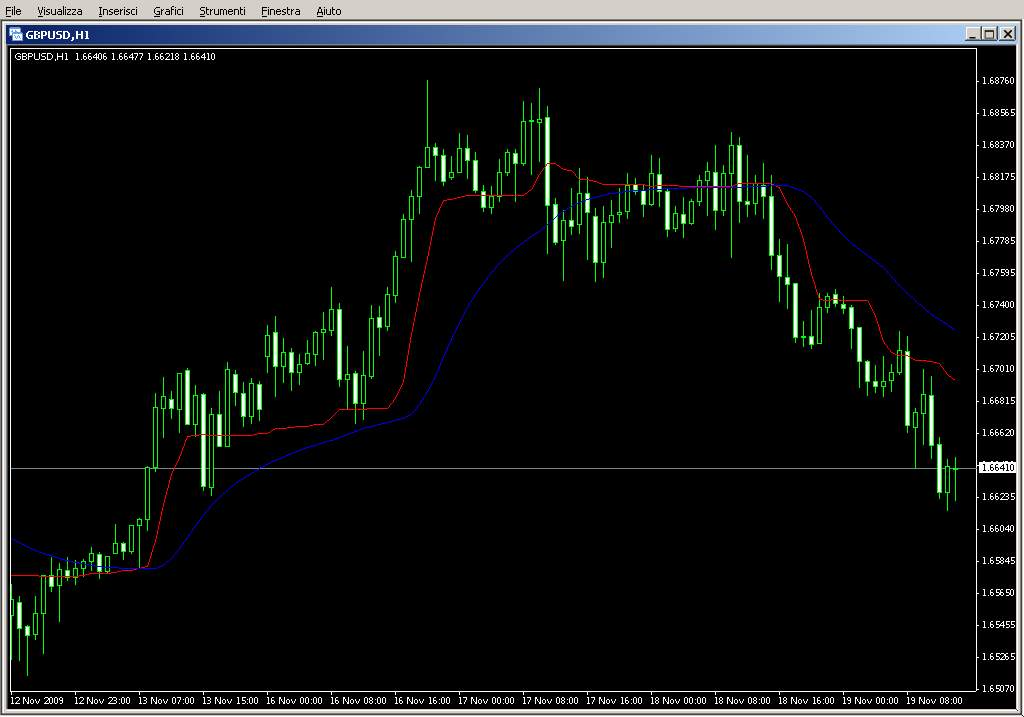Open the File menu
Viewport: 1024px width, 717px height.
tap(13, 11)
